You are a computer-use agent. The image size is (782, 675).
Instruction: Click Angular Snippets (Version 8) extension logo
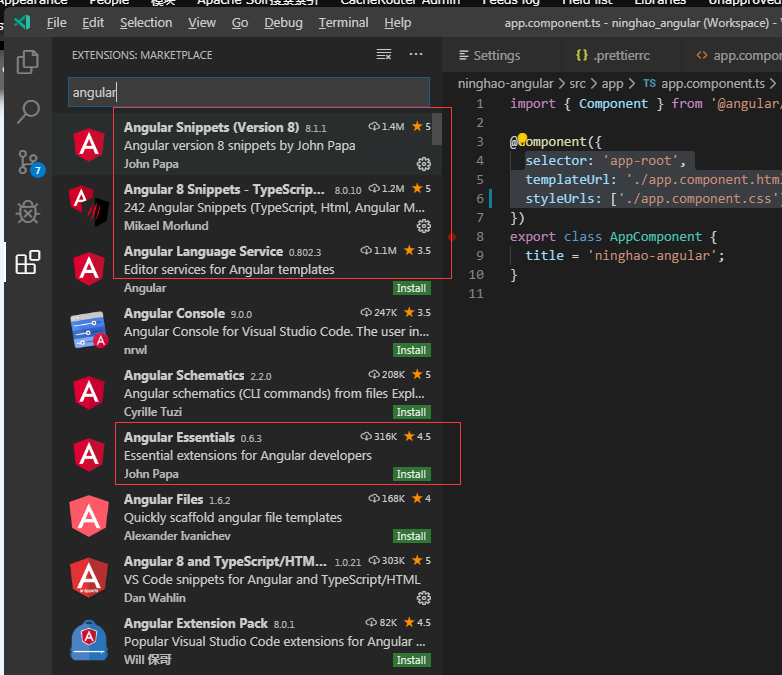89,145
